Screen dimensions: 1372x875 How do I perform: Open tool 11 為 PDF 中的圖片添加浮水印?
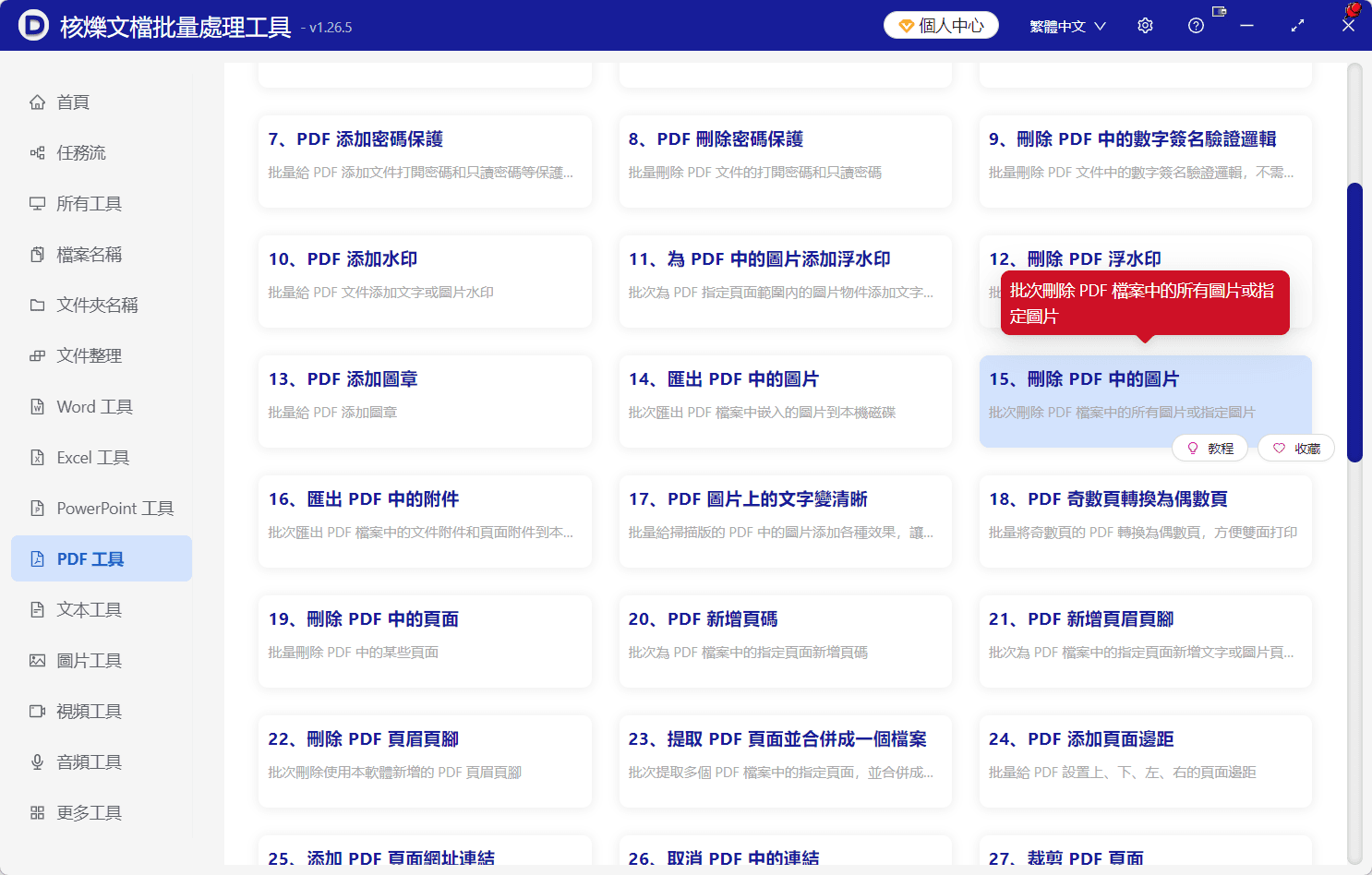pos(785,282)
